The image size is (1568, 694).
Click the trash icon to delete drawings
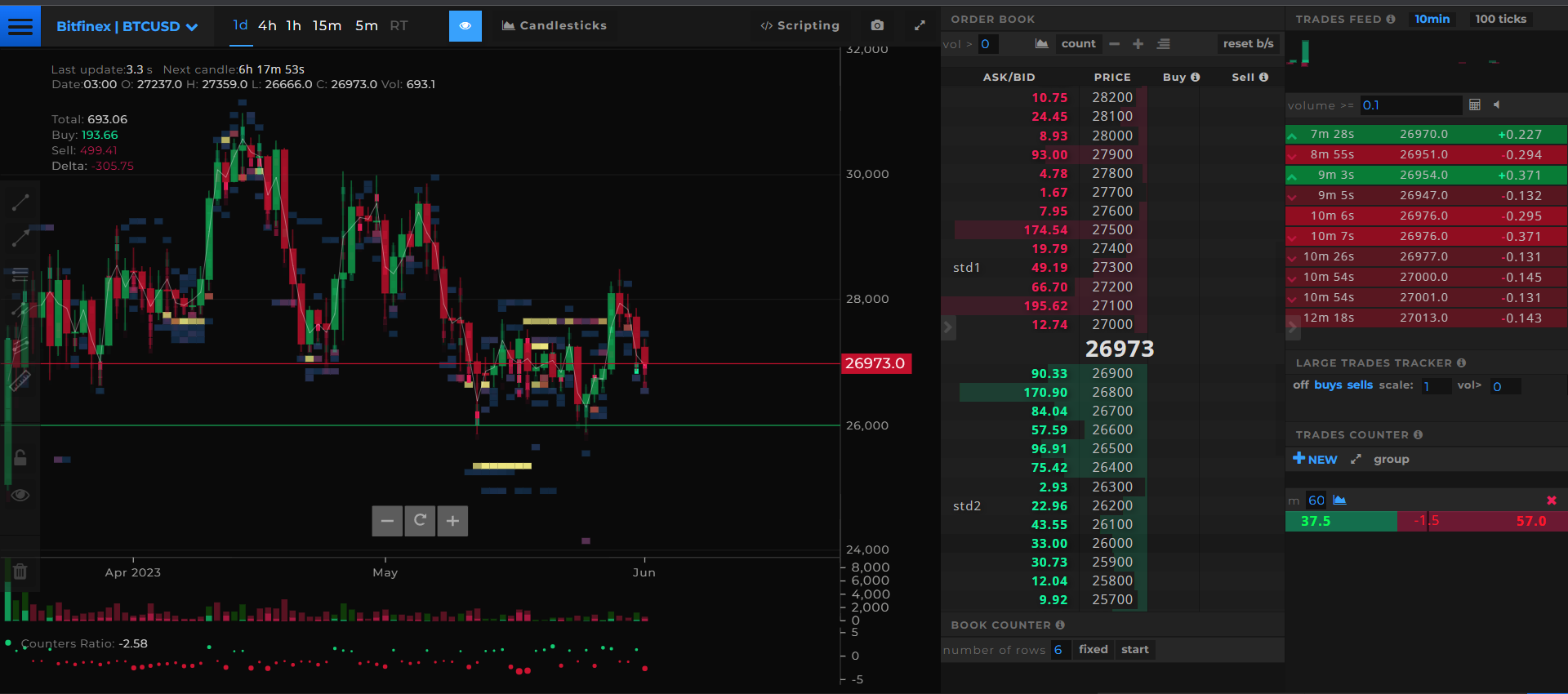(20, 572)
